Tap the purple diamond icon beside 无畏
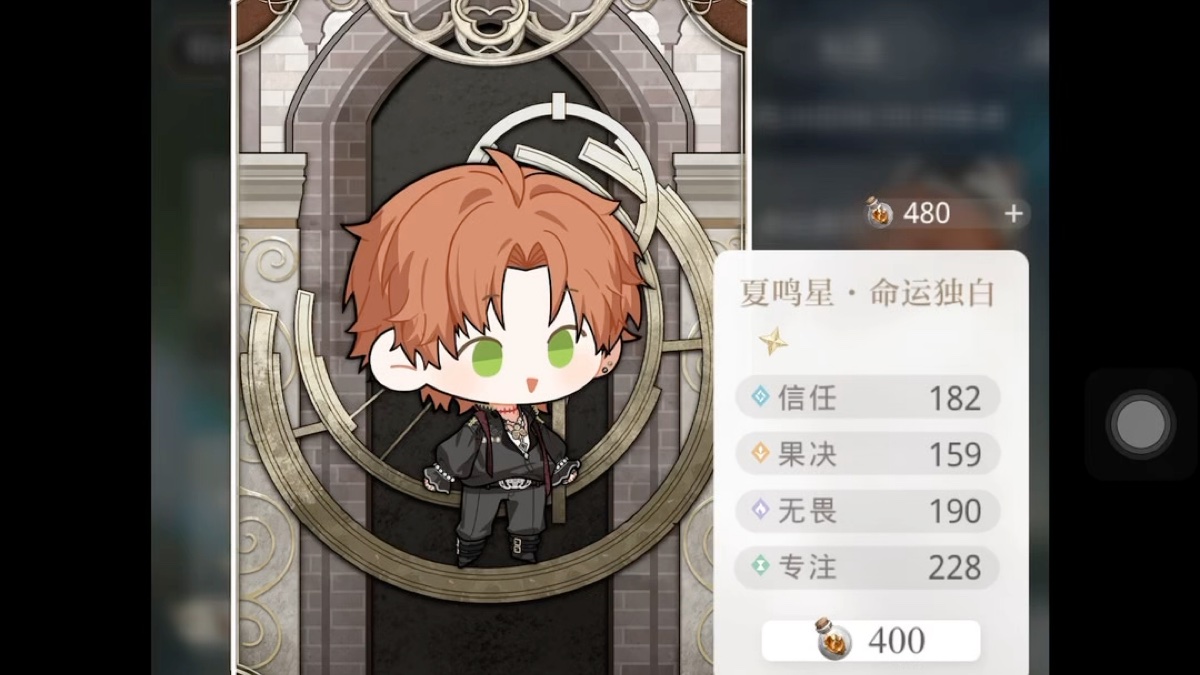The image size is (1200, 675). [x=760, y=510]
